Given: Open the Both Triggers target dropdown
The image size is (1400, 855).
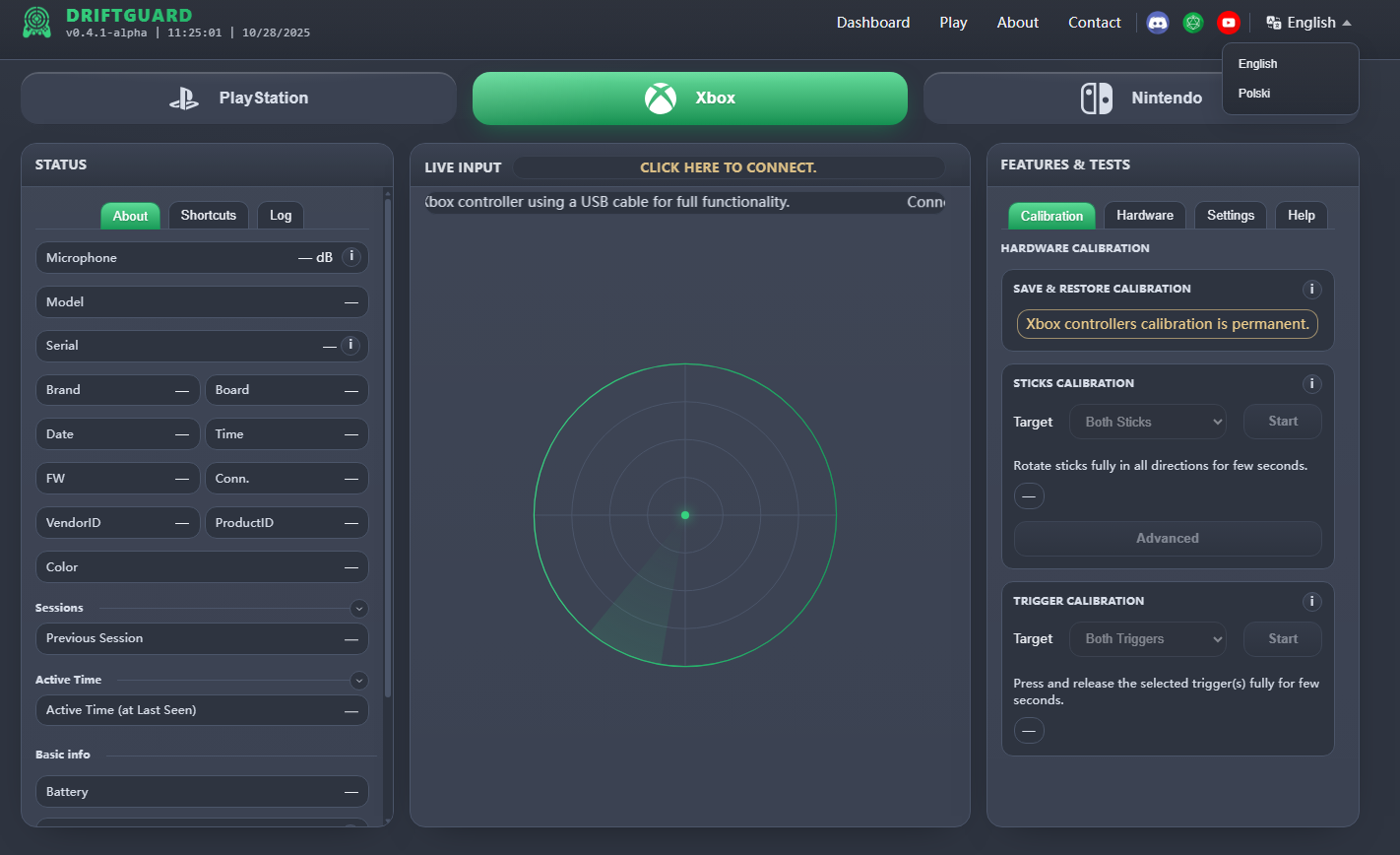Looking at the screenshot, I should click(x=1148, y=639).
